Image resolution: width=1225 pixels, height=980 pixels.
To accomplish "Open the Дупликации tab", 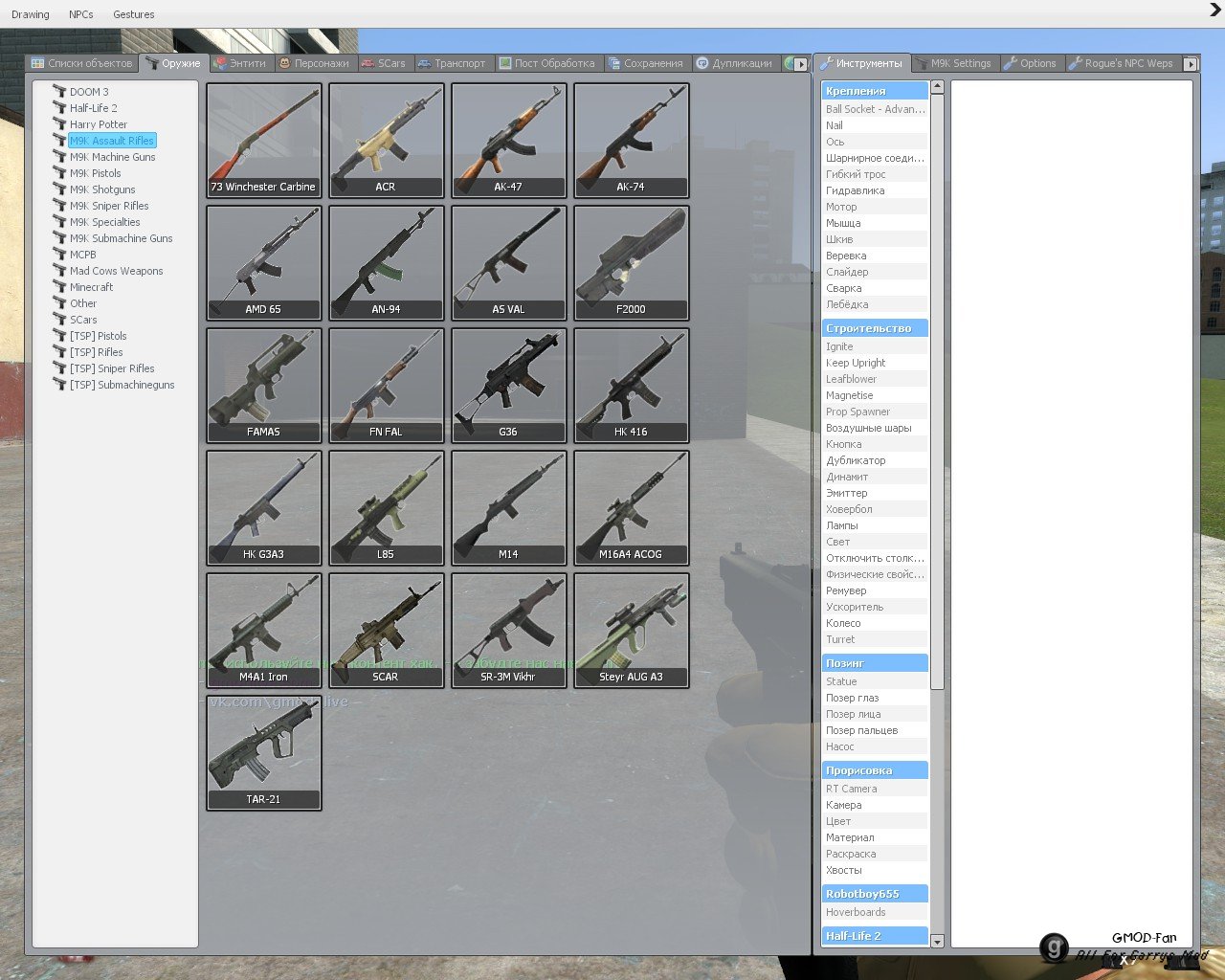I will [x=735, y=63].
